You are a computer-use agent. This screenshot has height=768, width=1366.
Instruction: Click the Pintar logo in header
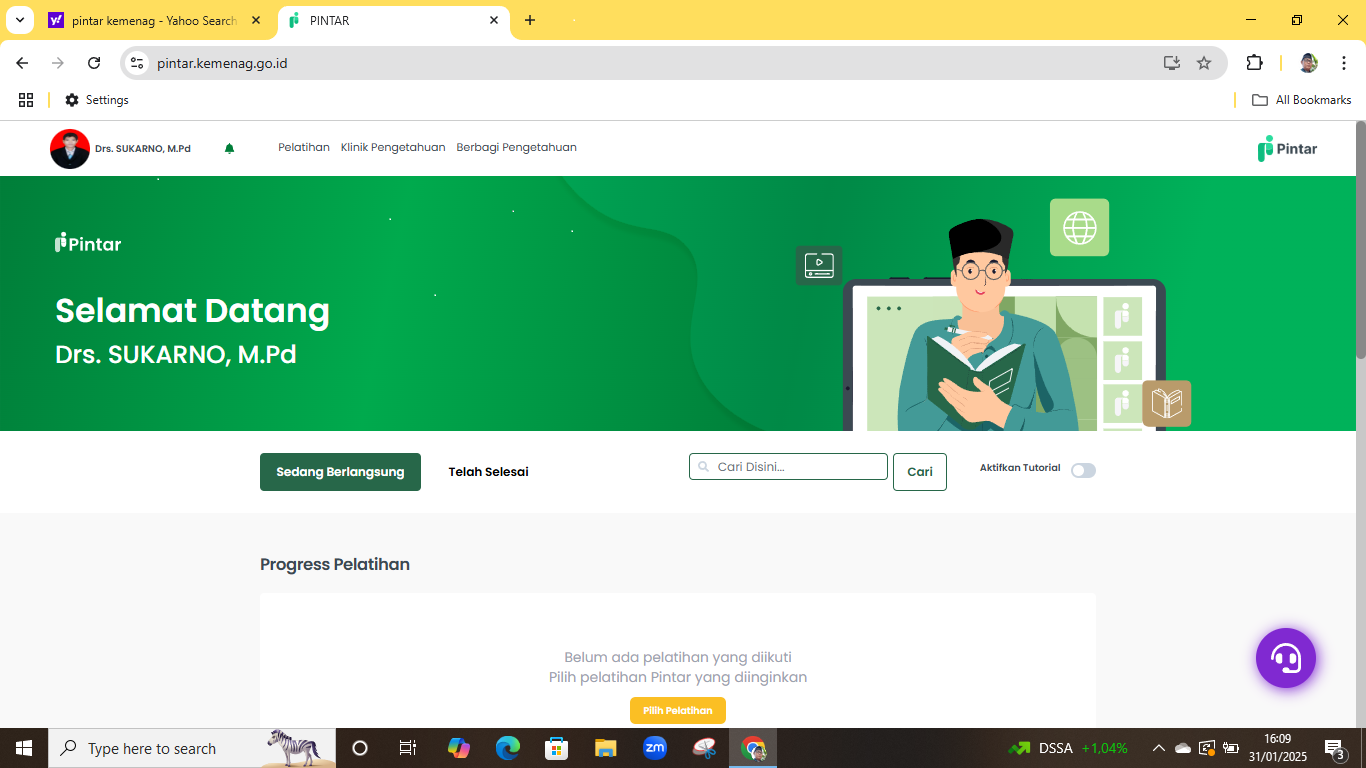tap(1287, 149)
